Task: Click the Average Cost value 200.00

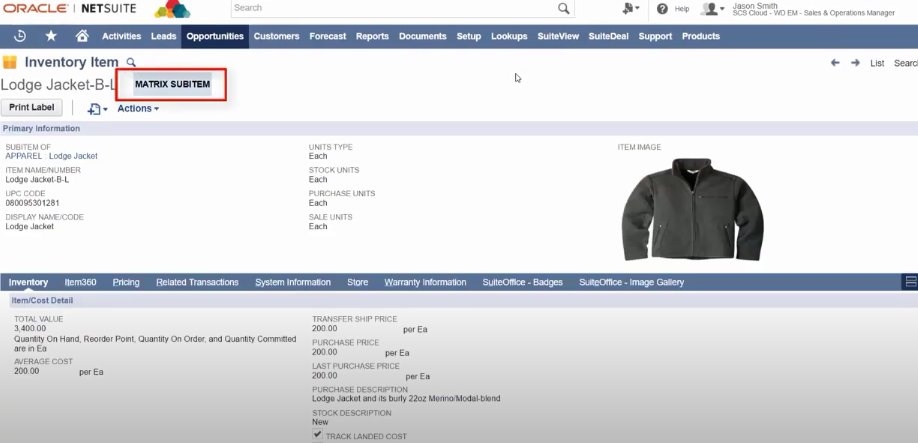Action: [26, 371]
